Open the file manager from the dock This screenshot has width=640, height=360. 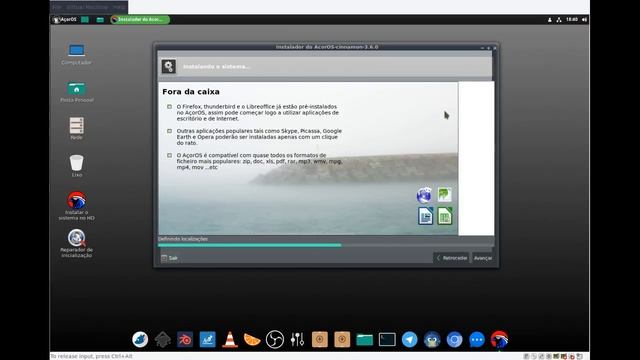point(364,339)
